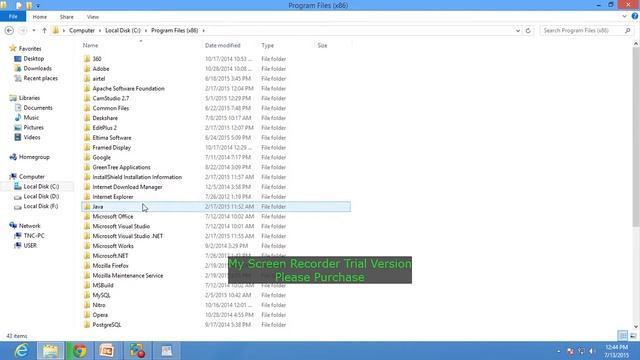The image size is (640, 360).
Task: Refresh the Program Files (x86) folder
Action: click(528, 31)
